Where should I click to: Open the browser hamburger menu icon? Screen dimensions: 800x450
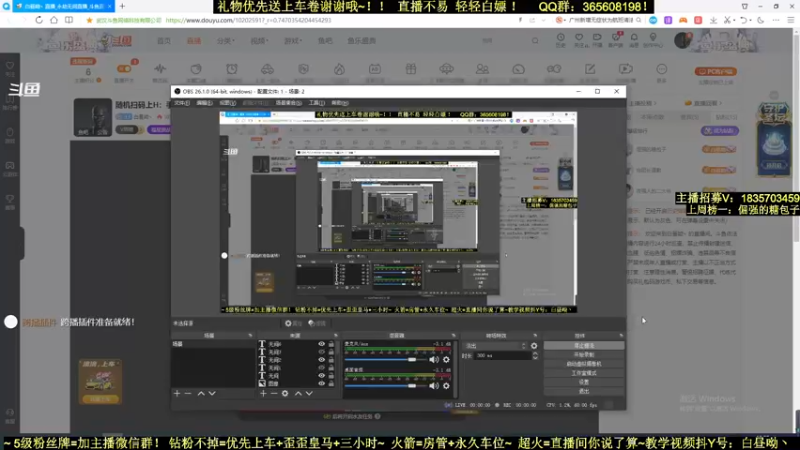coord(791,20)
